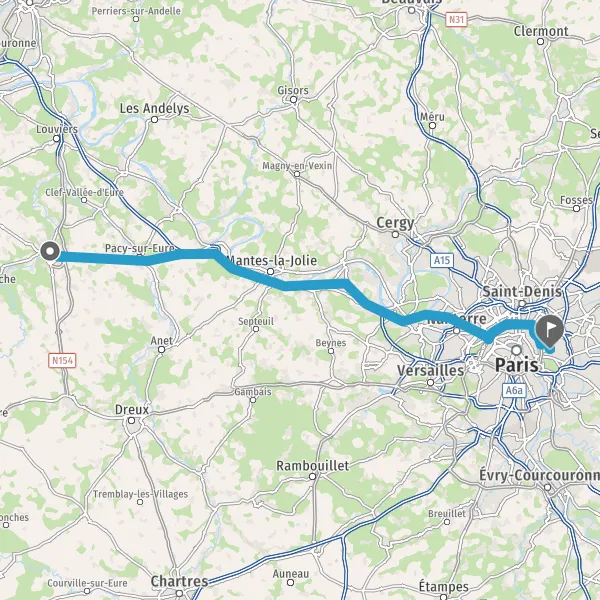600x600 pixels.
Task: Click the Mantes-la-Jolie town dot
Action: tap(271, 272)
